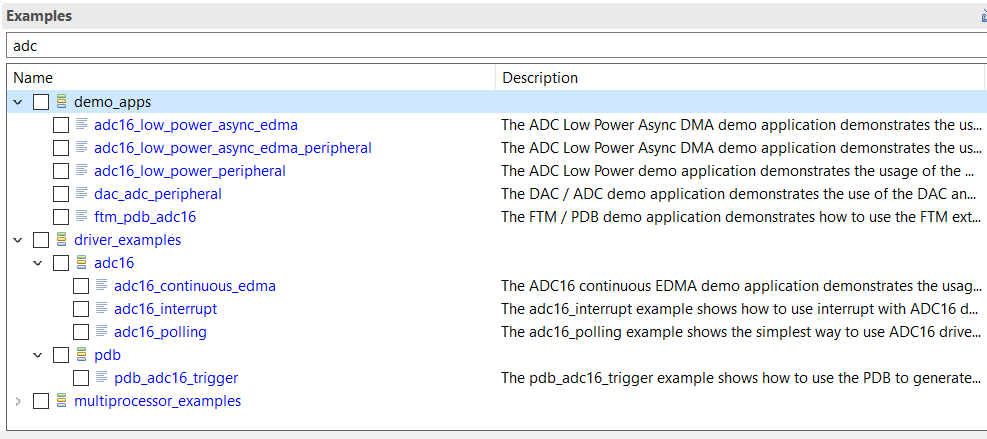Click the pdb_adc16_trigger example file icon
The image size is (987, 439).
click(x=101, y=378)
